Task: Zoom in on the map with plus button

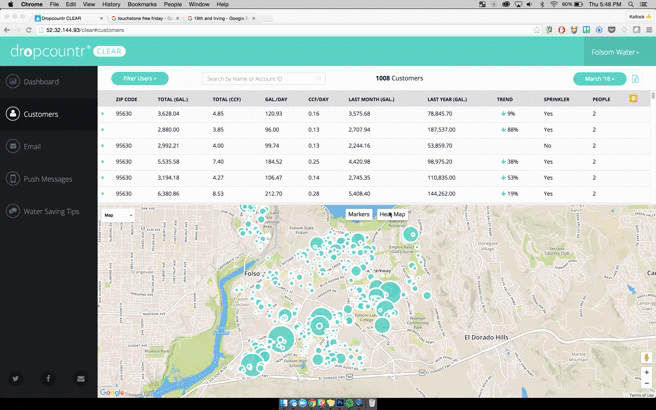Action: [x=646, y=372]
